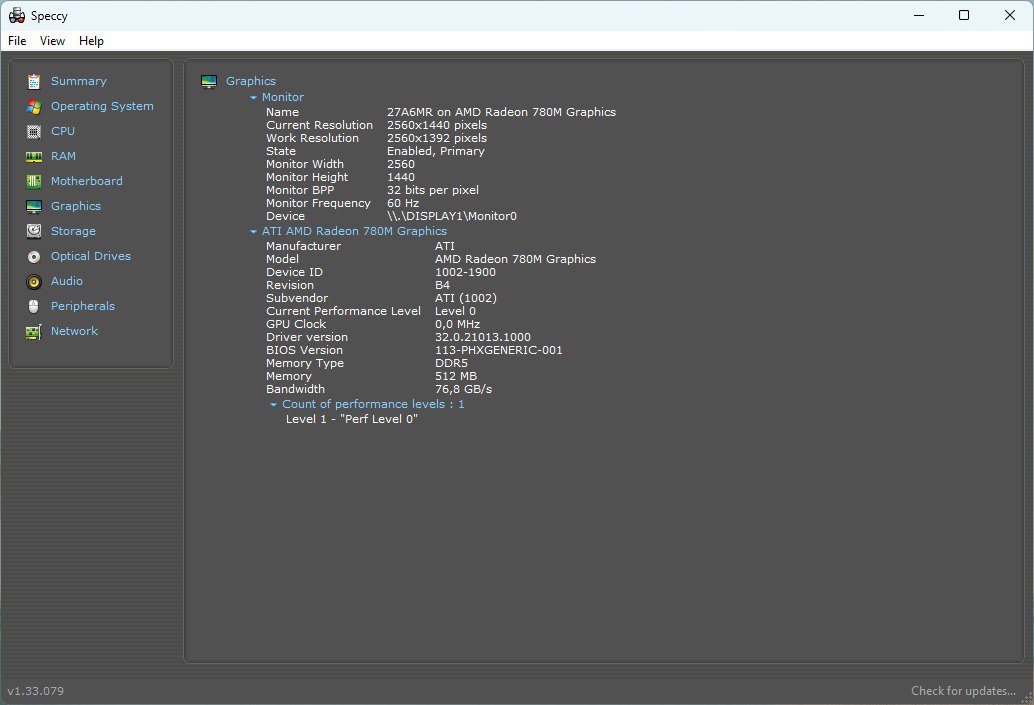
Task: Select the Optical Drives disc icon
Action: point(34,257)
